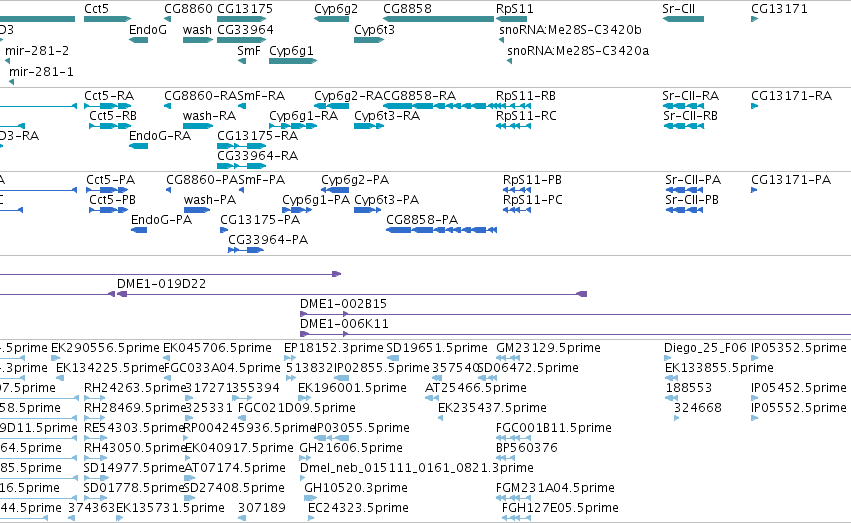
Task: Select the RpS11-PB protein label
Action: click(x=532, y=180)
